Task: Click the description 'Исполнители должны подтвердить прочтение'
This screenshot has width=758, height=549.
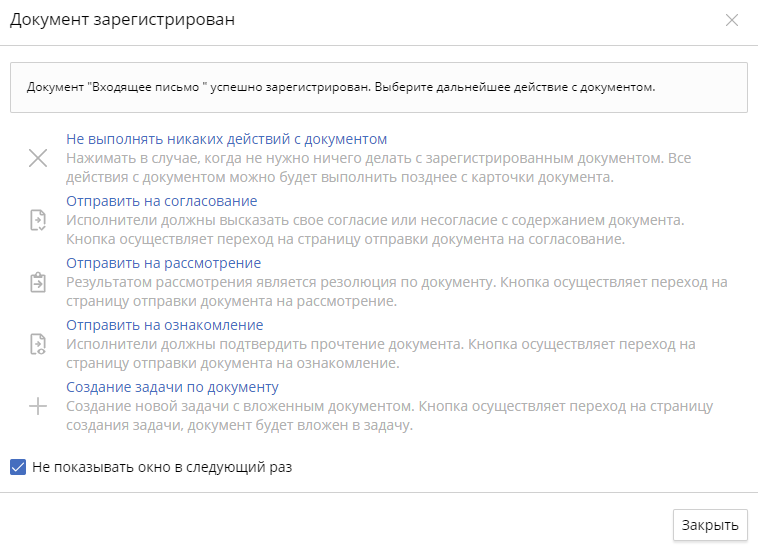Action: pos(380,354)
